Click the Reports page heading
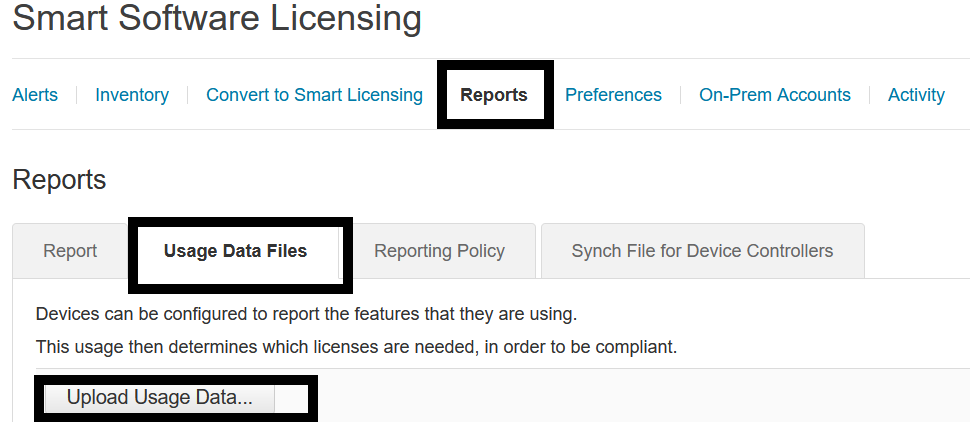Image resolution: width=970 pixels, height=422 pixels. click(x=59, y=180)
